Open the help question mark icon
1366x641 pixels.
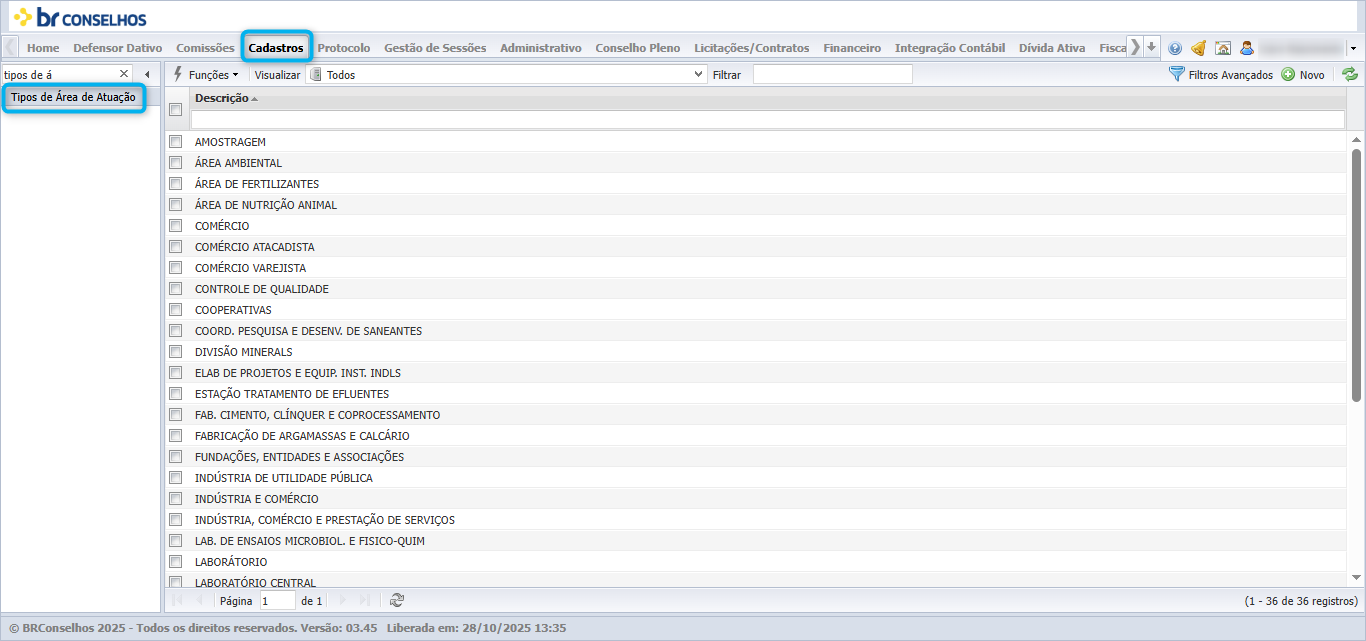[1175, 48]
